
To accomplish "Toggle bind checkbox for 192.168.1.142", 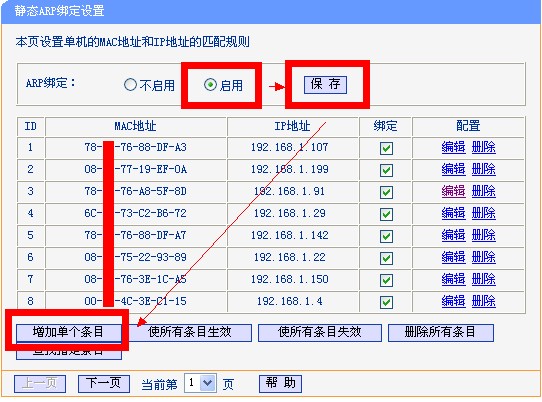I will pos(386,236).
